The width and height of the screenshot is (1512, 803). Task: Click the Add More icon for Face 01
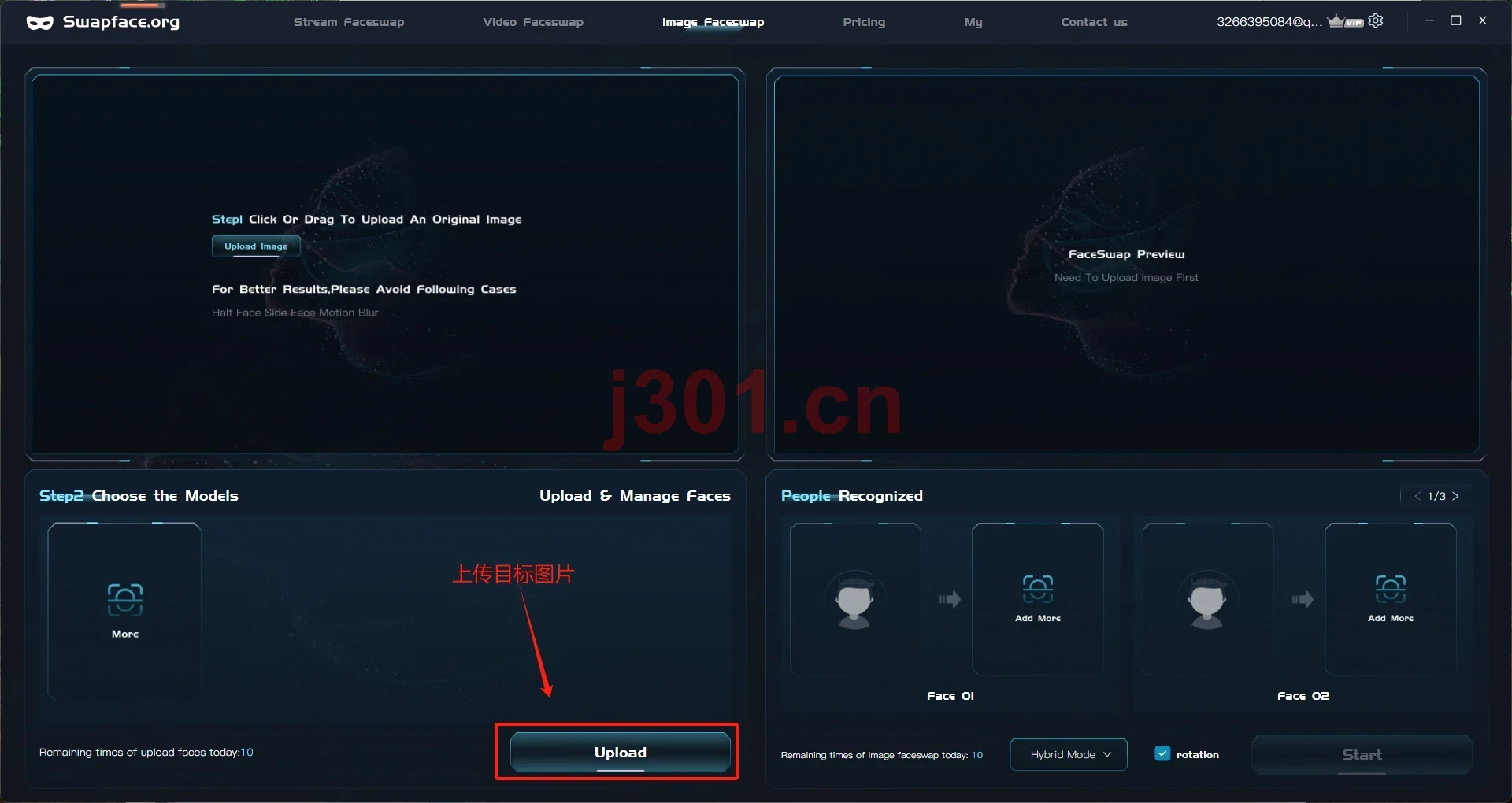(x=1038, y=588)
